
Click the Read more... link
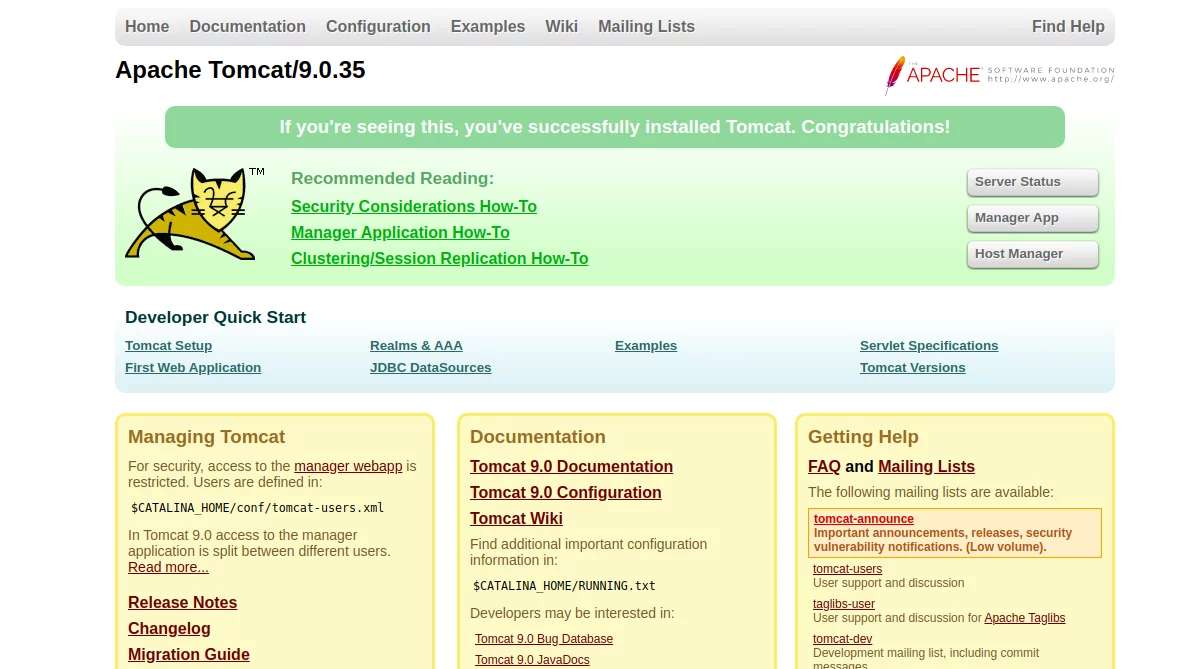[x=168, y=568]
